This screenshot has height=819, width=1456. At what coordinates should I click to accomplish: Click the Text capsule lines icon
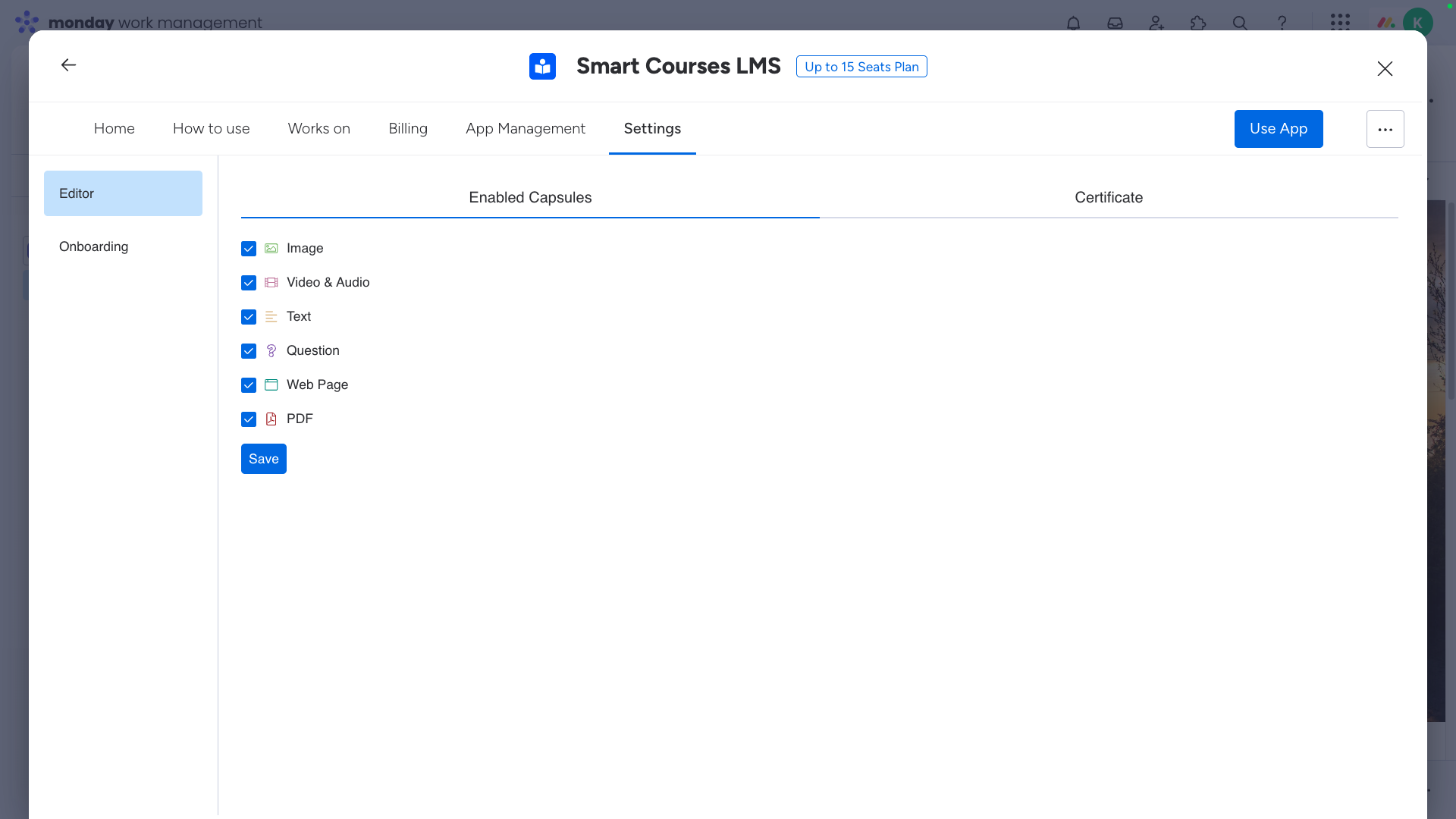(271, 317)
